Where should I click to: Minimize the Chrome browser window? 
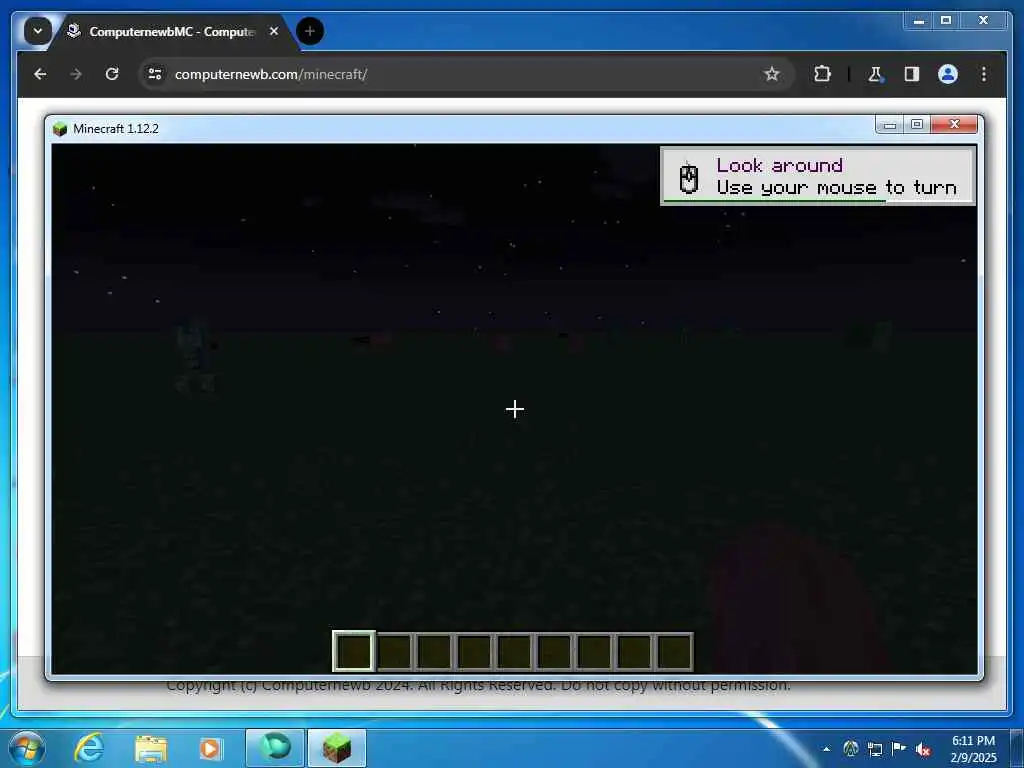pyautogui.click(x=919, y=21)
